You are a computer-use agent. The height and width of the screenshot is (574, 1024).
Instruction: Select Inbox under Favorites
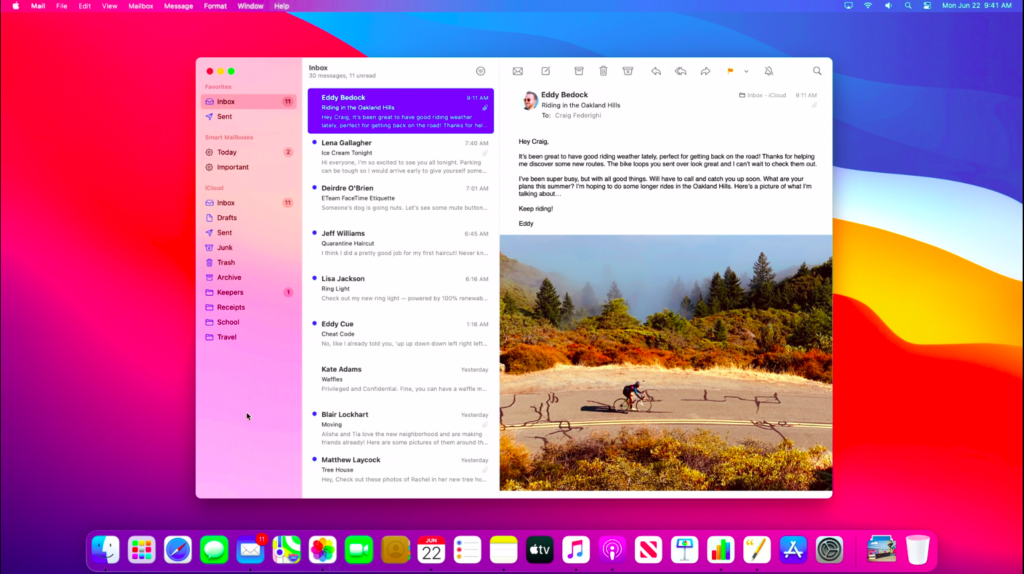pos(248,101)
